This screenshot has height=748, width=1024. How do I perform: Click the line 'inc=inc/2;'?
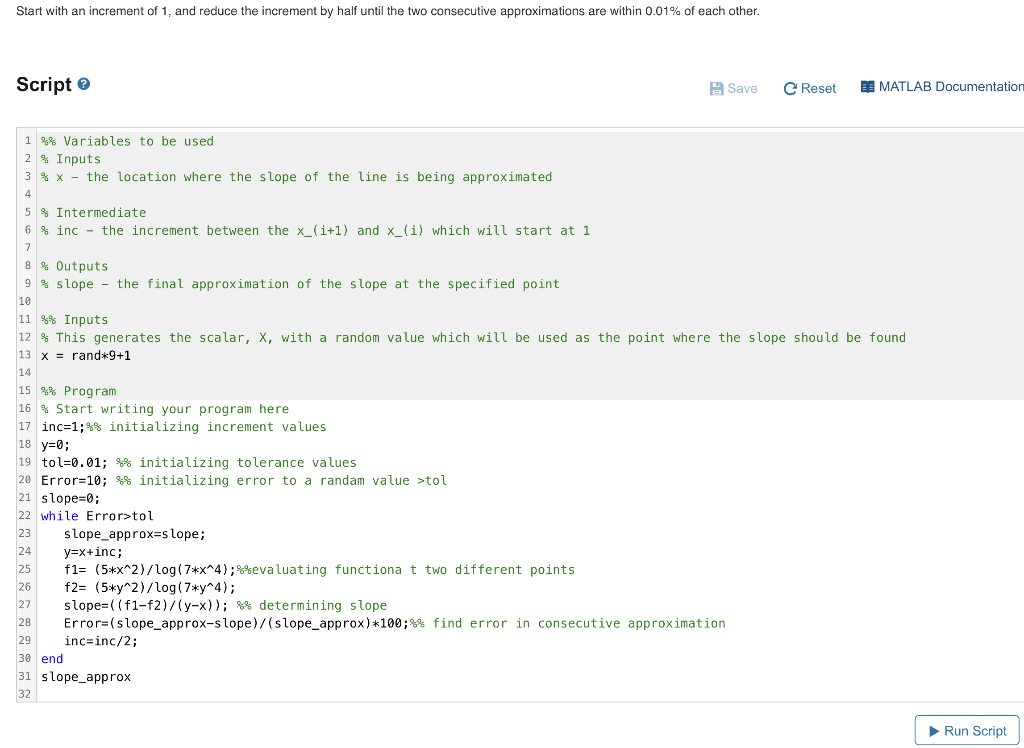101,641
